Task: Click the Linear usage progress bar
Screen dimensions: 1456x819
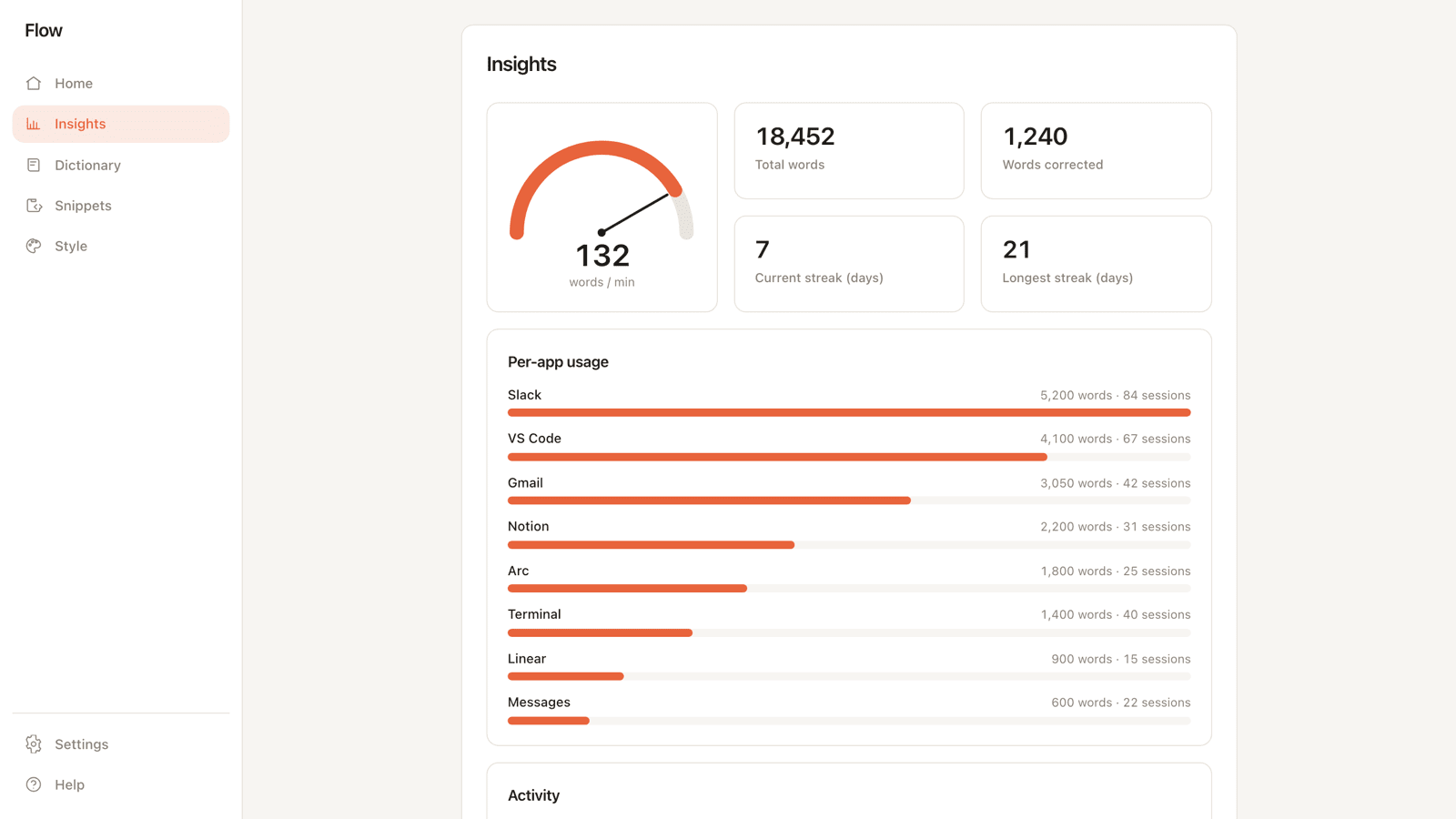Action: coord(849,676)
